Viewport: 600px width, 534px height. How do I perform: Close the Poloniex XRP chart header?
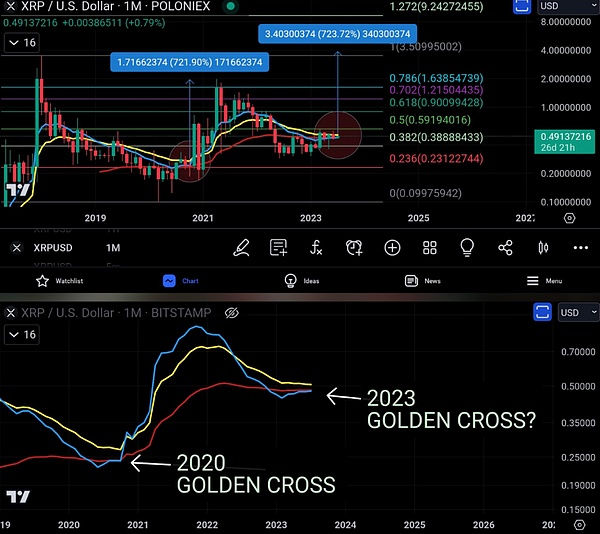[x=11, y=6]
